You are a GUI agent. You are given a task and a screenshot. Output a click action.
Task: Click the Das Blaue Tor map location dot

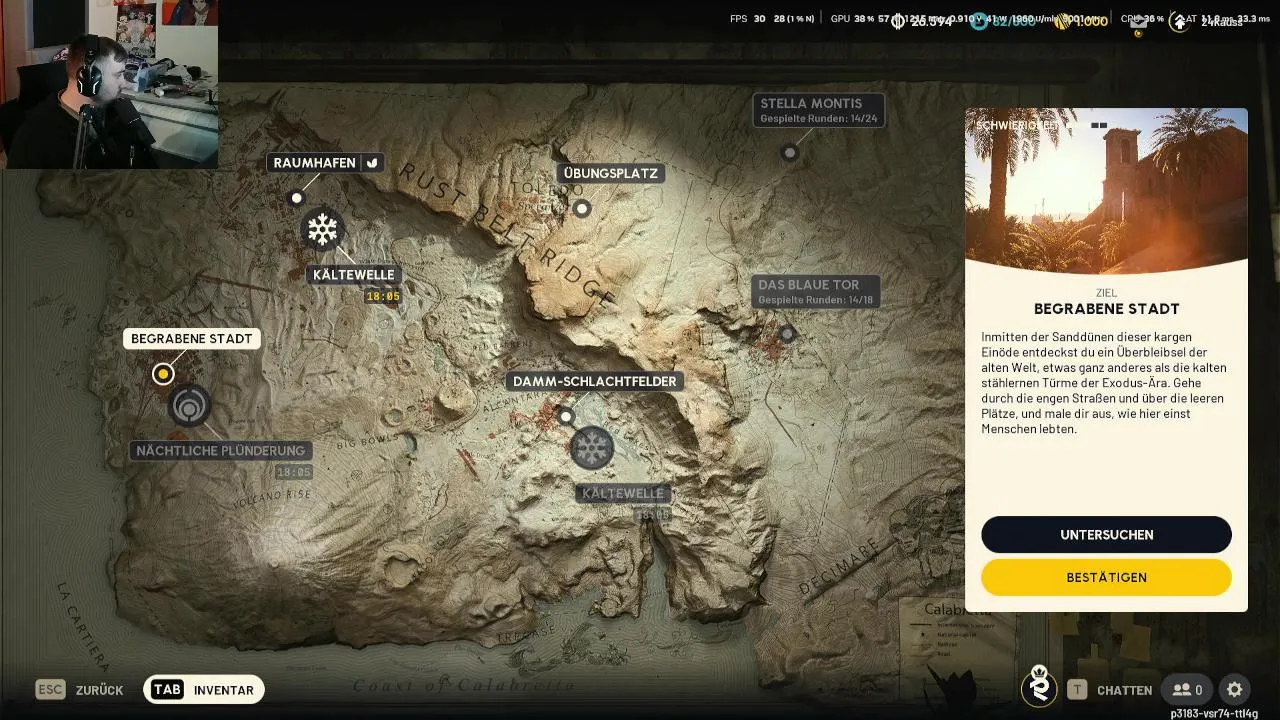click(788, 334)
